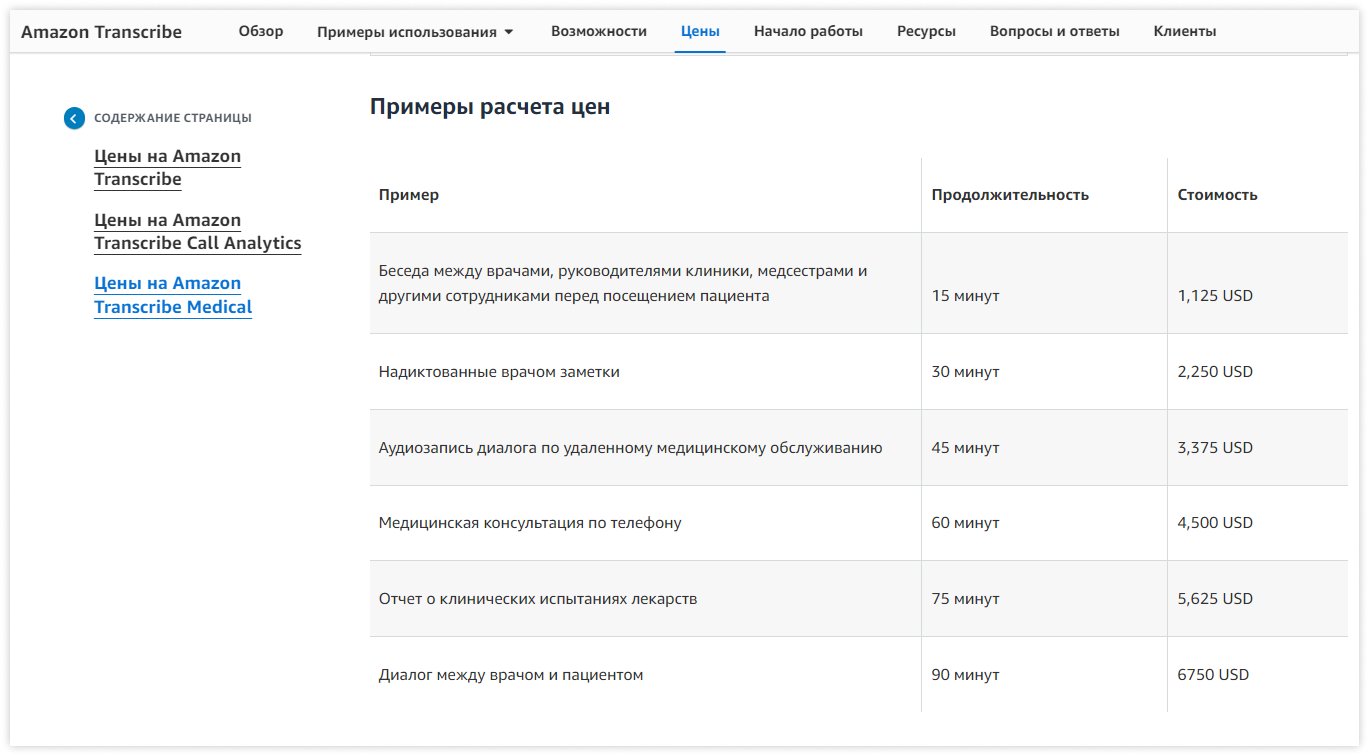This screenshot has width=1369, height=756.
Task: Open the Вопросы и ответы tab
Action: pos(1054,31)
